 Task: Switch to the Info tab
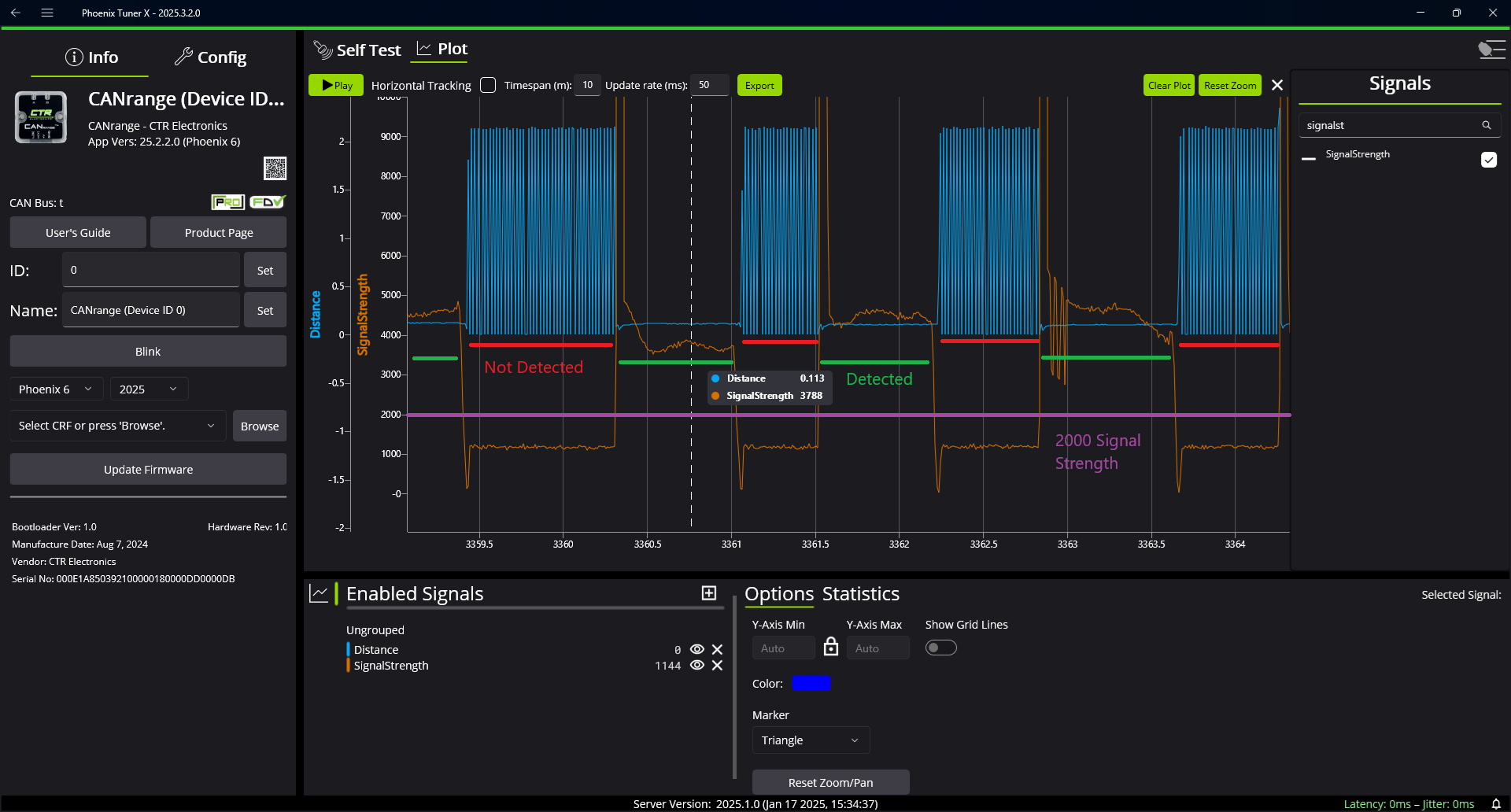91,57
